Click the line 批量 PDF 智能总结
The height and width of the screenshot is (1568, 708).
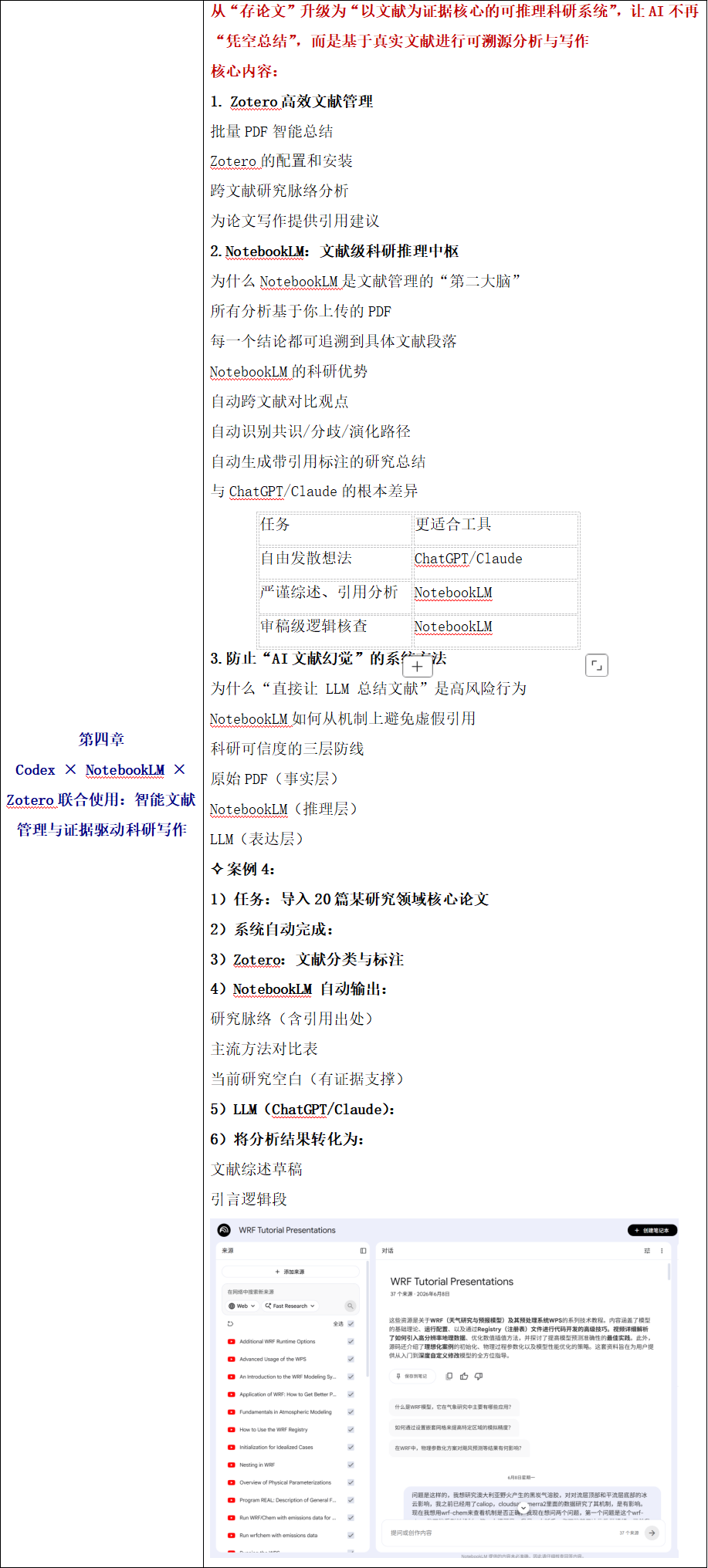(272, 131)
